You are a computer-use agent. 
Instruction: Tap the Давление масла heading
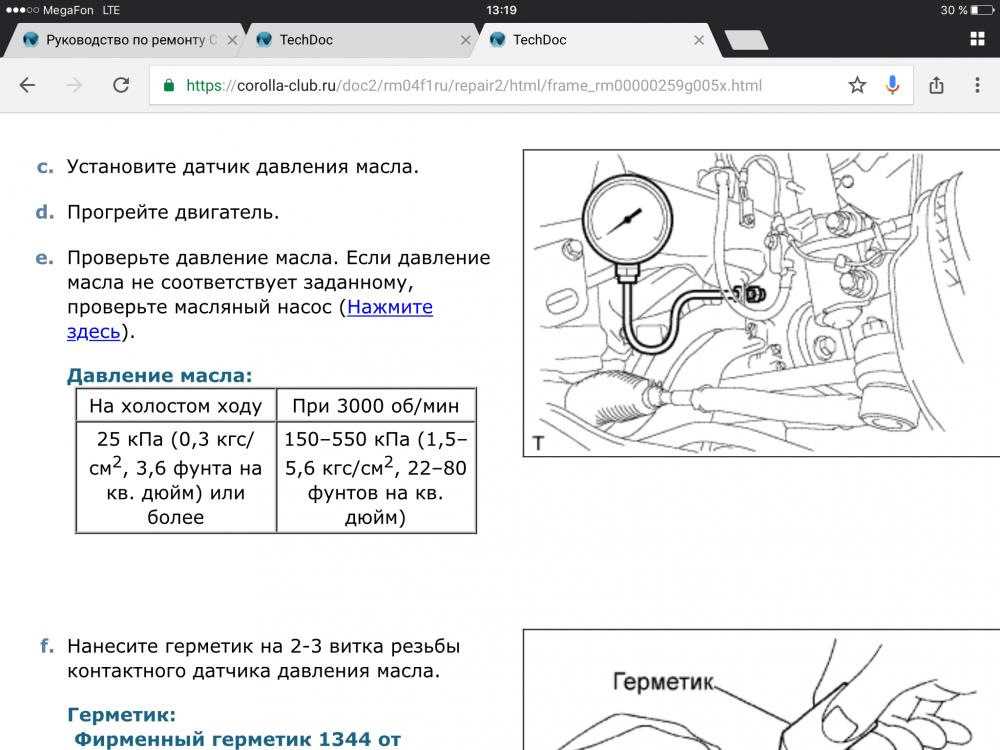point(159,375)
